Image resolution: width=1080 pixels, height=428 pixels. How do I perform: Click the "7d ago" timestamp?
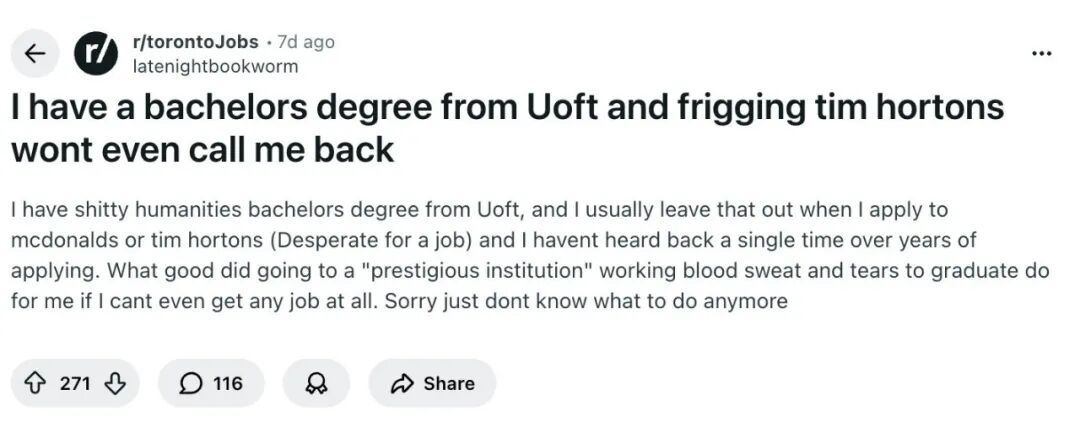(306, 42)
